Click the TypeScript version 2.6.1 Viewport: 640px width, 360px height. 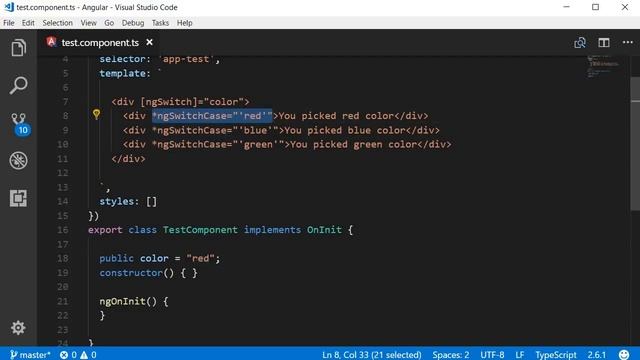[597, 354]
